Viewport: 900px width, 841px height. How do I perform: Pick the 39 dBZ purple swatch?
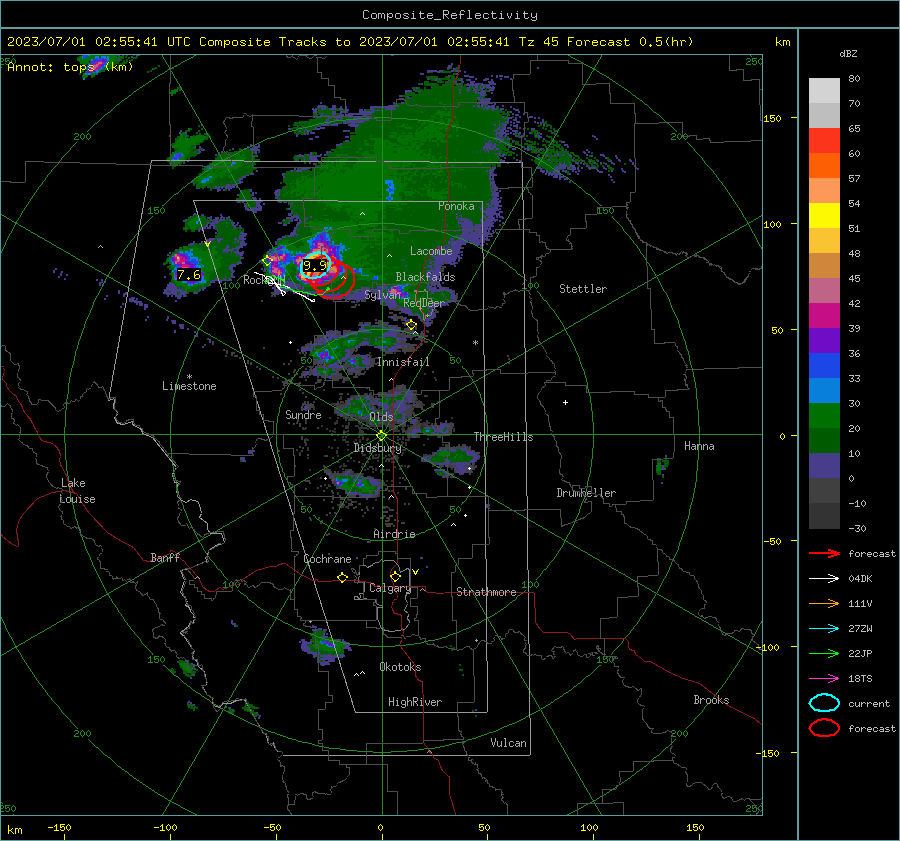824,340
